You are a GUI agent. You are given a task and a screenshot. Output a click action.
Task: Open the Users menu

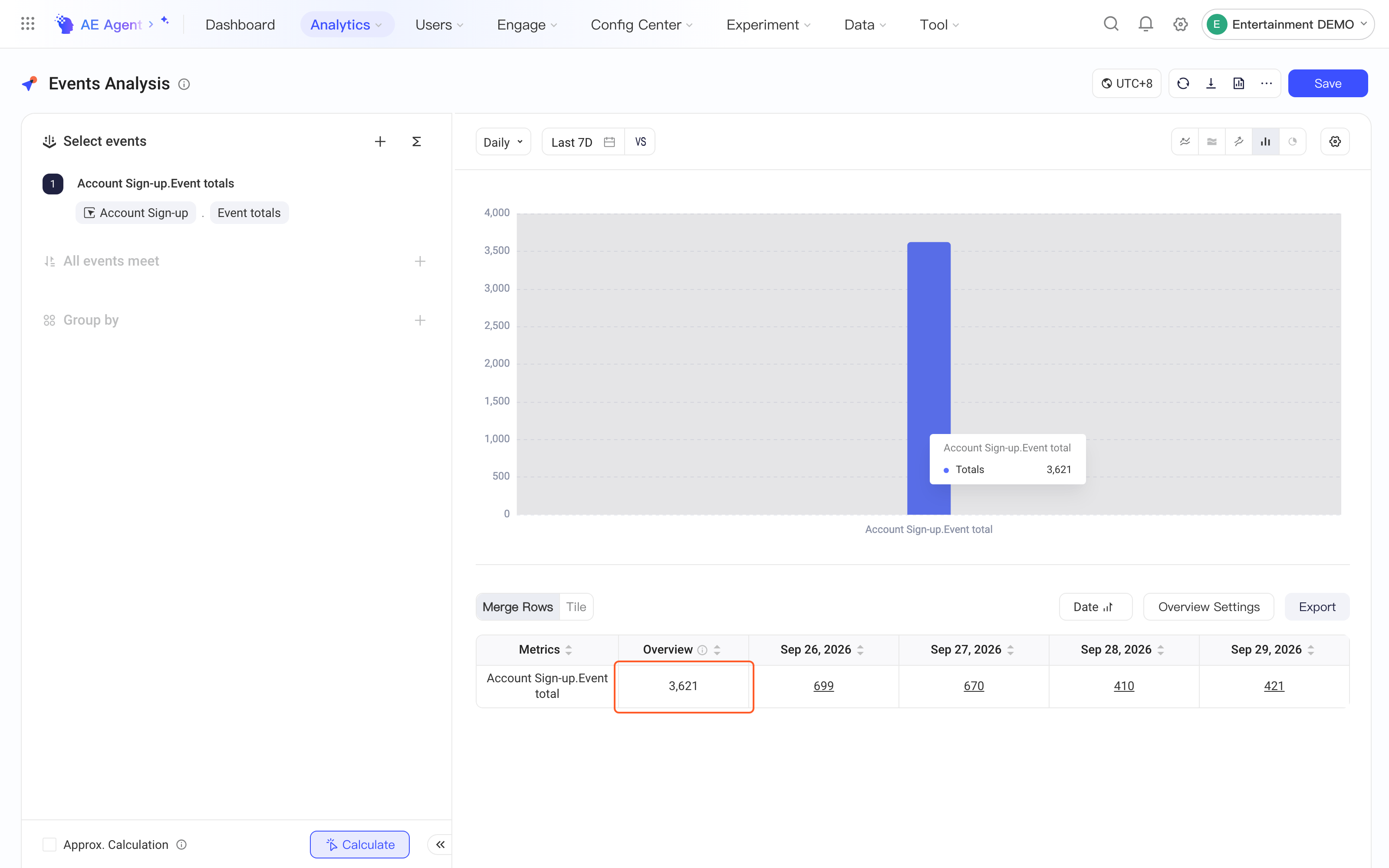439,25
